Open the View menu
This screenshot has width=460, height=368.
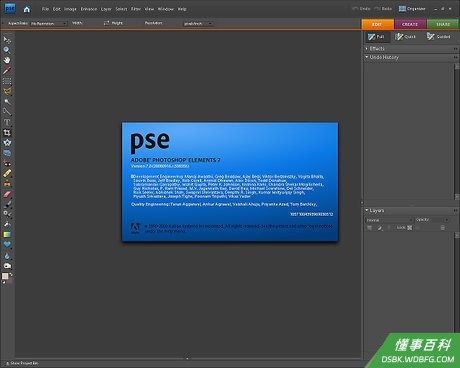pos(149,9)
